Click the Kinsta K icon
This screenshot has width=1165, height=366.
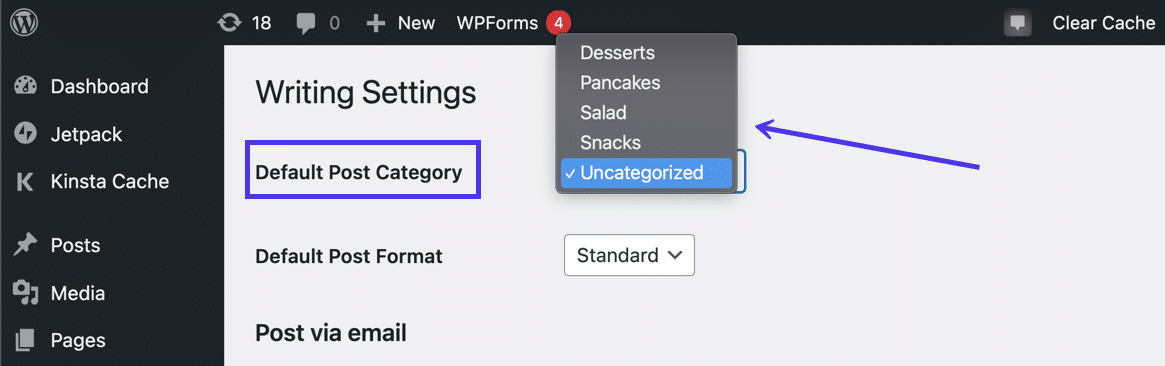[x=25, y=182]
